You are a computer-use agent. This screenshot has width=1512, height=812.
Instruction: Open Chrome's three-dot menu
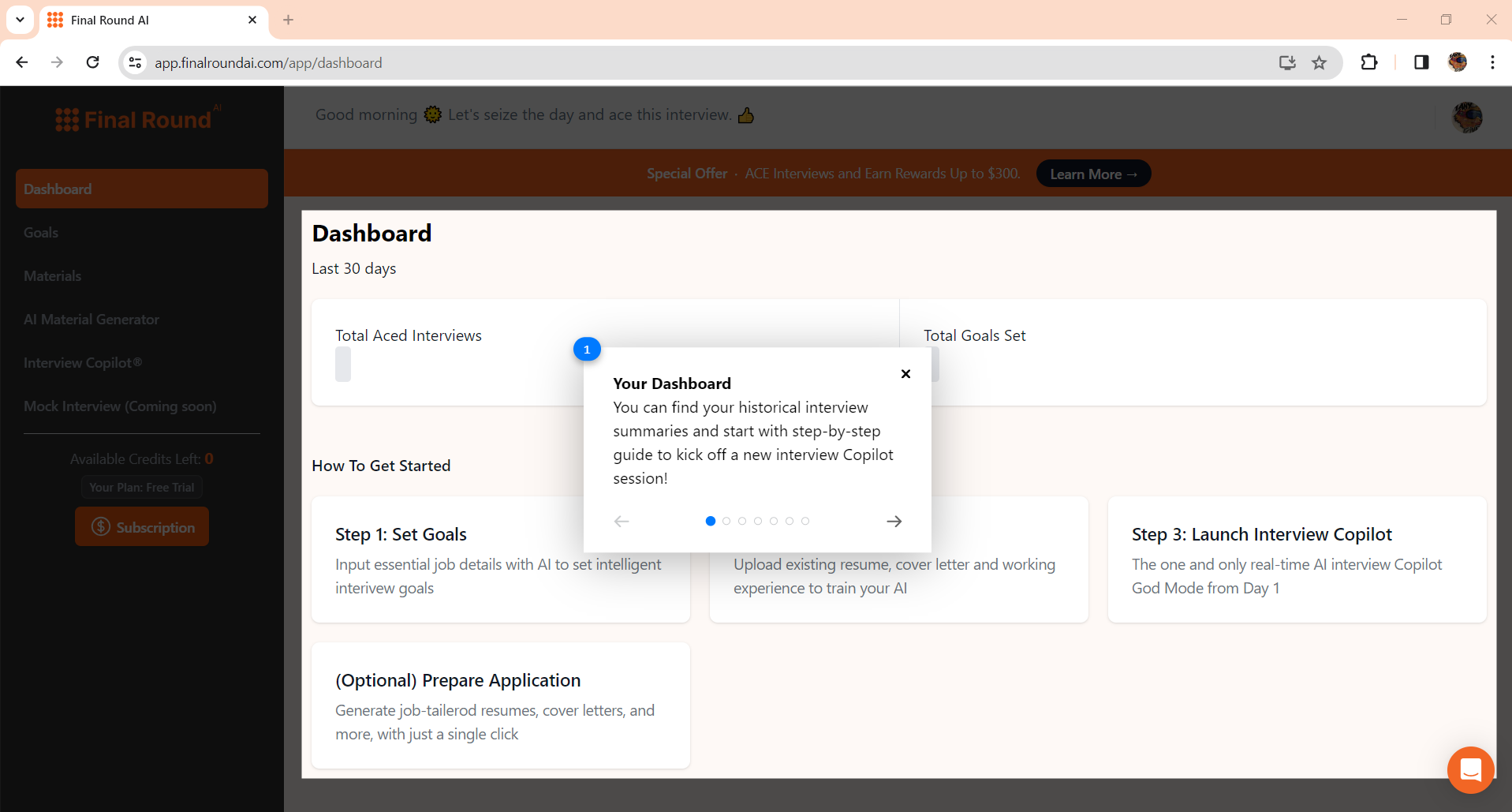point(1492,62)
